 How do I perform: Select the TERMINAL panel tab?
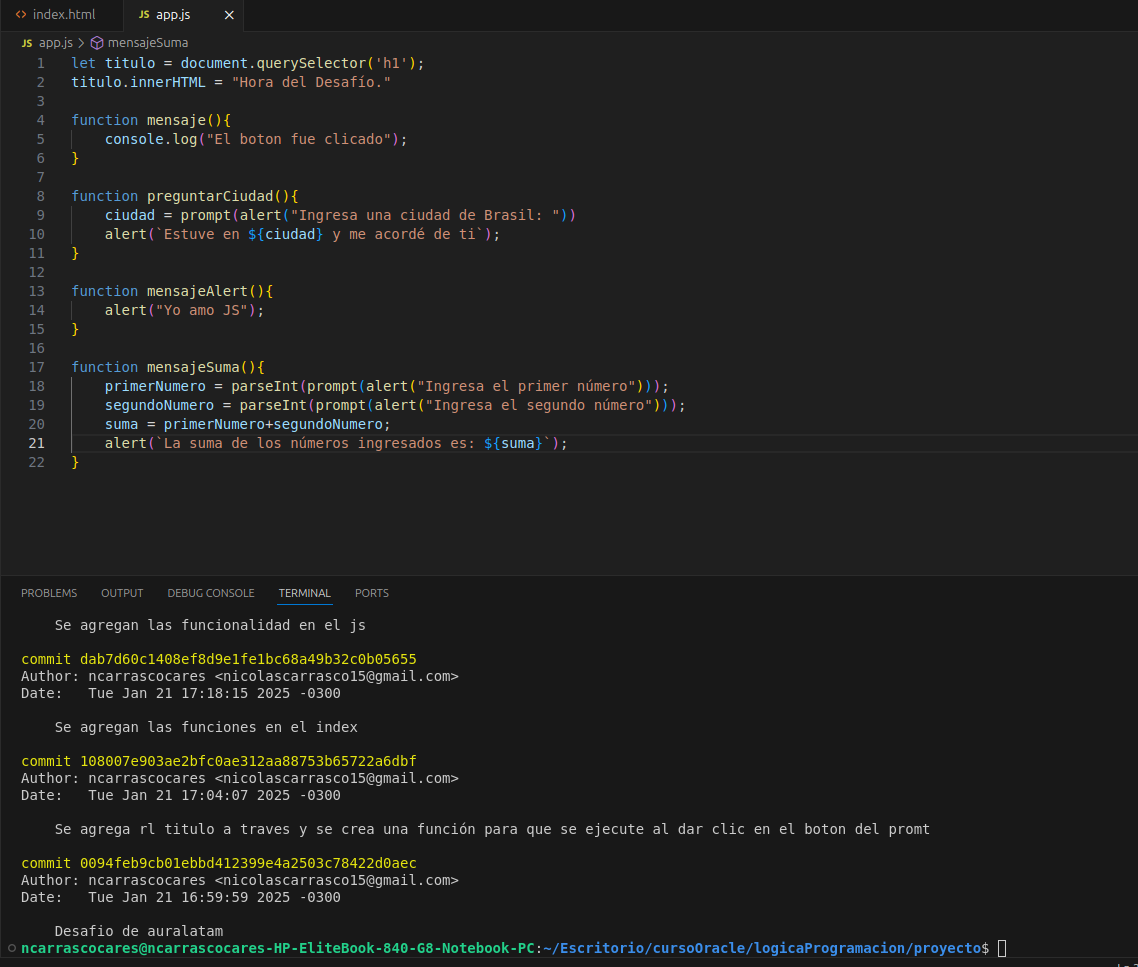tap(305, 593)
